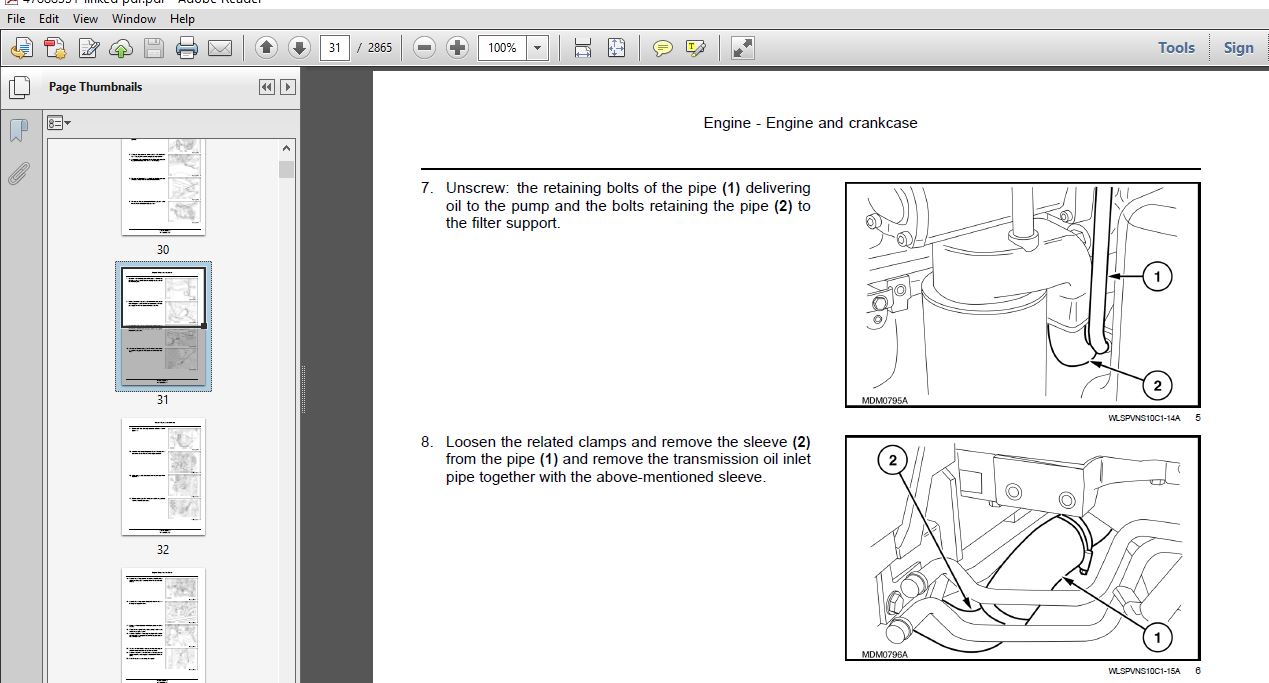This screenshot has height=683, width=1269.
Task: Click the Page Thumbnails panel title
Action: tap(95, 87)
